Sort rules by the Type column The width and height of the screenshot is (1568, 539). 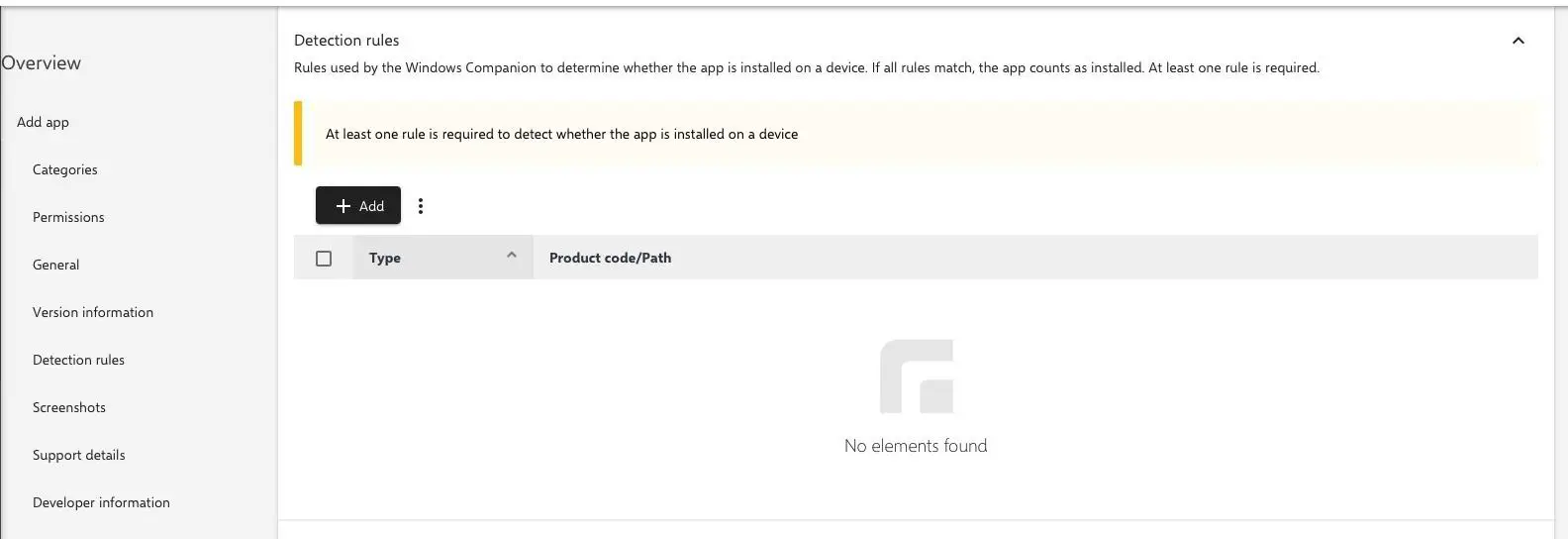(385, 259)
